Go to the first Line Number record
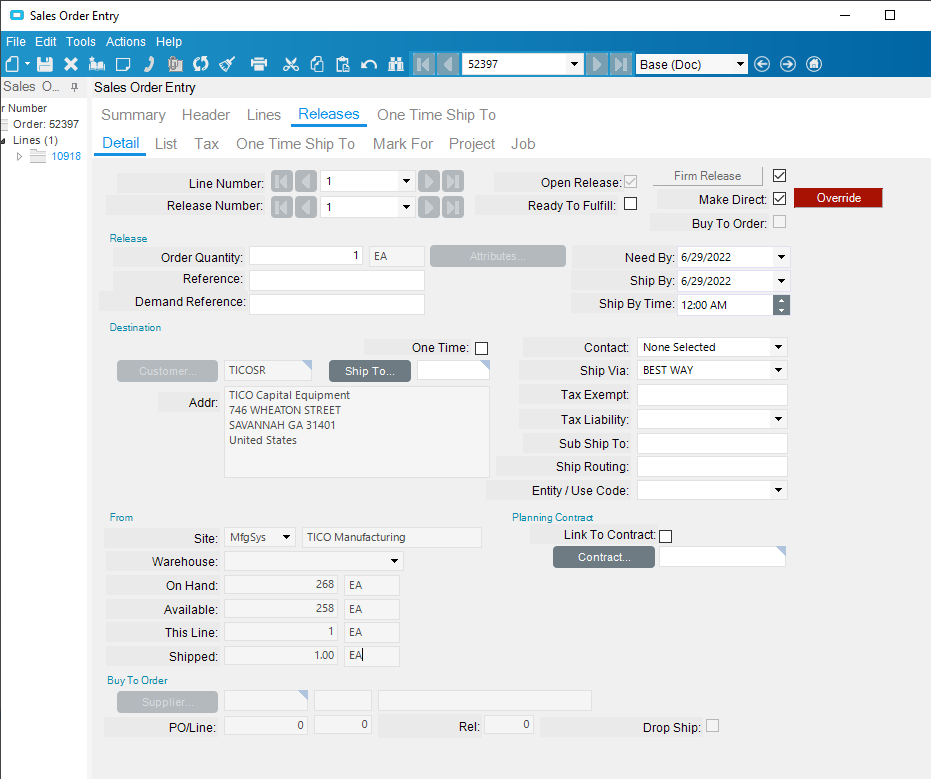The width and height of the screenshot is (931, 779). 282,181
